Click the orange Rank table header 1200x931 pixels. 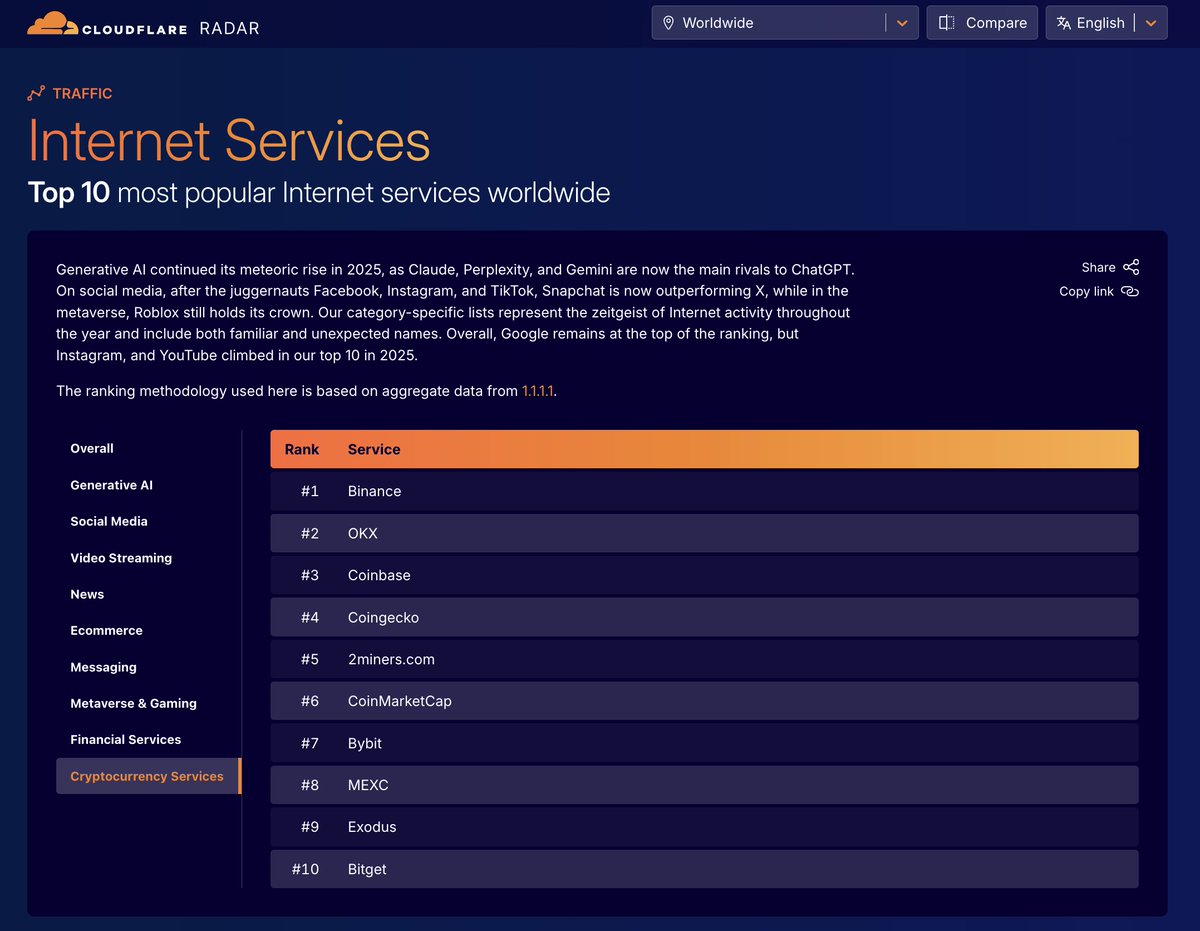[x=302, y=449]
